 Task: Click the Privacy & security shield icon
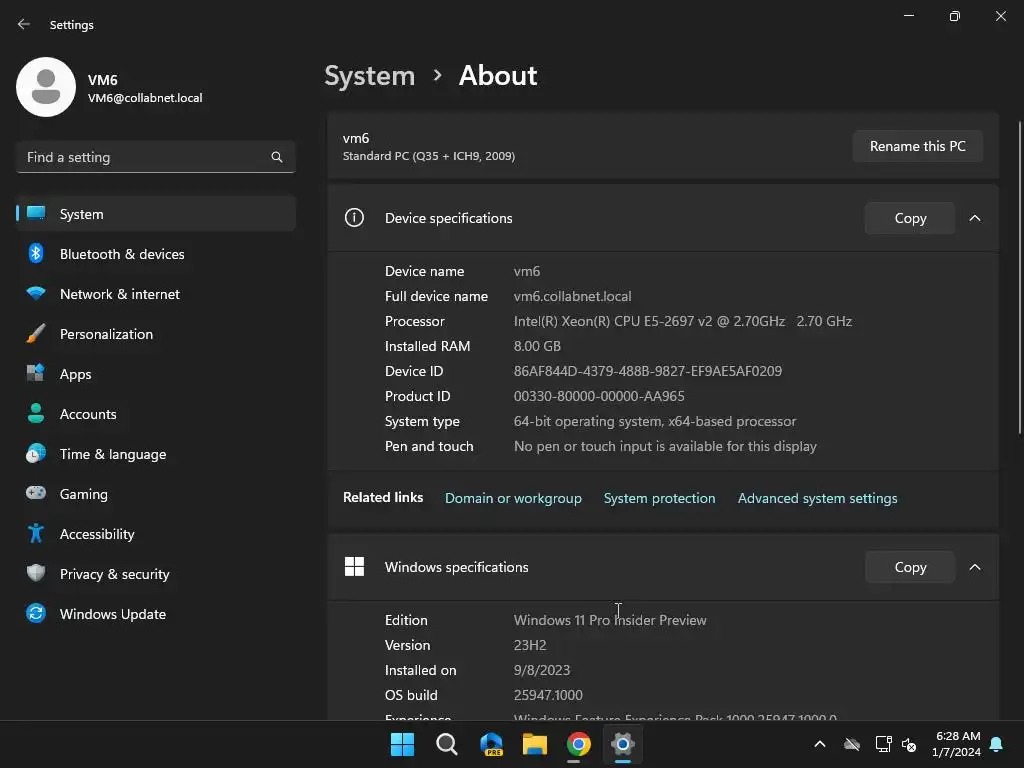(36, 573)
